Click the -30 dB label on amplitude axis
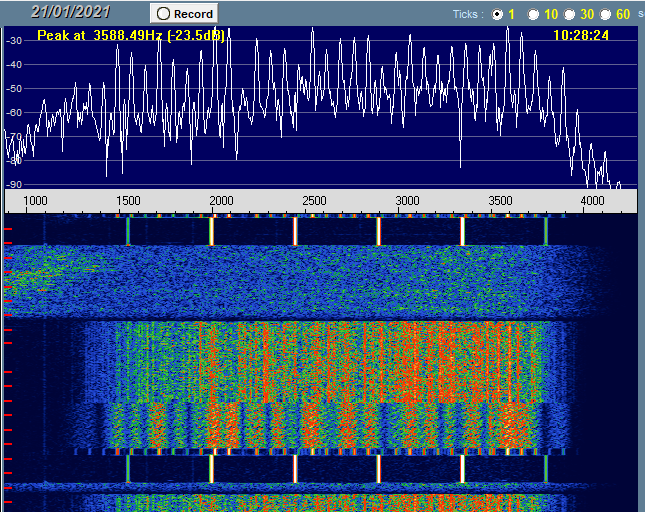645x512 pixels. pyautogui.click(x=14, y=41)
